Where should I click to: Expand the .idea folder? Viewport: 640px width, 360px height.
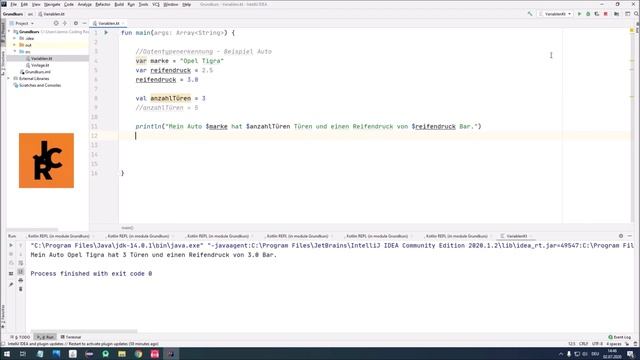click(x=15, y=38)
